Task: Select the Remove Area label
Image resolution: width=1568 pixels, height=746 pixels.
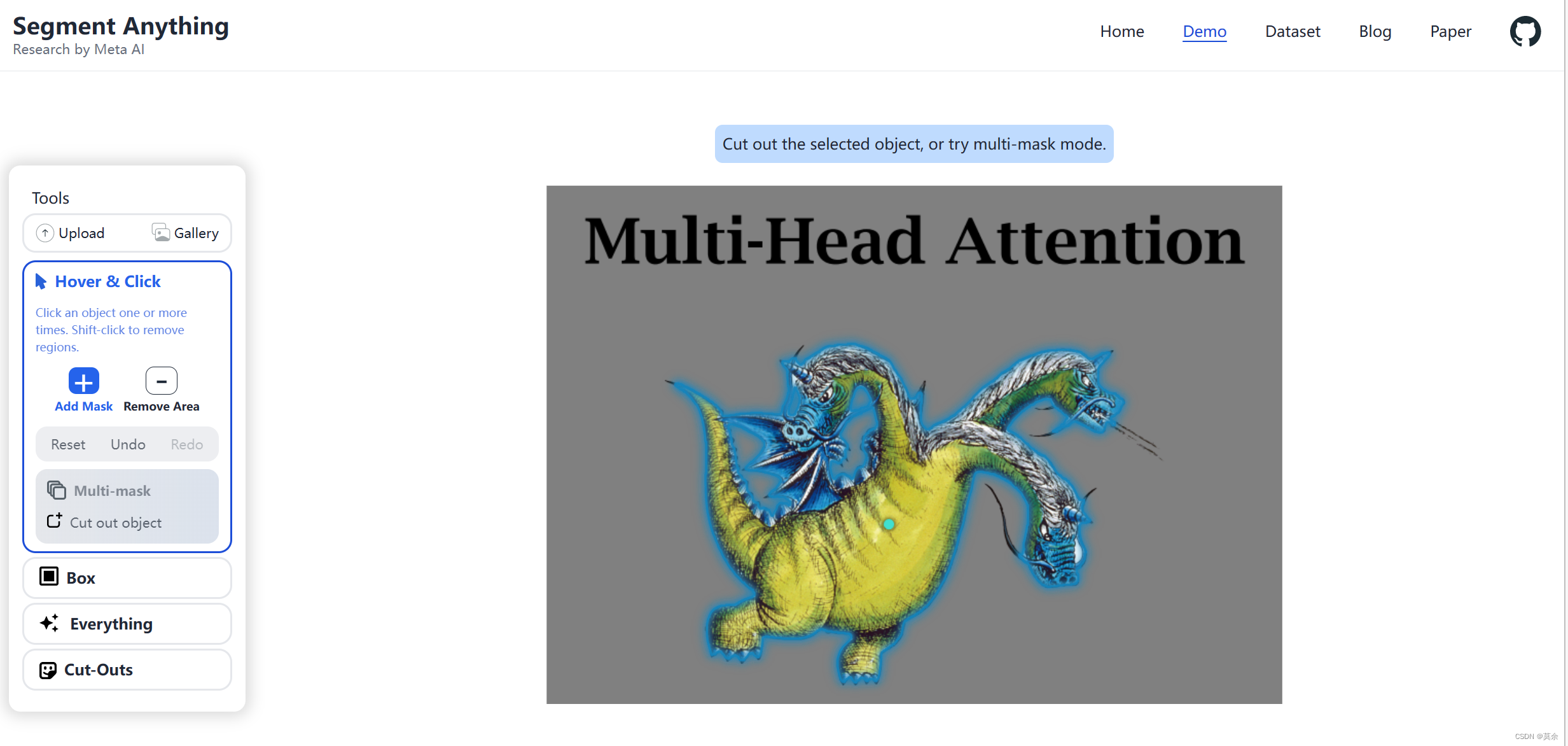Action: 162,406
